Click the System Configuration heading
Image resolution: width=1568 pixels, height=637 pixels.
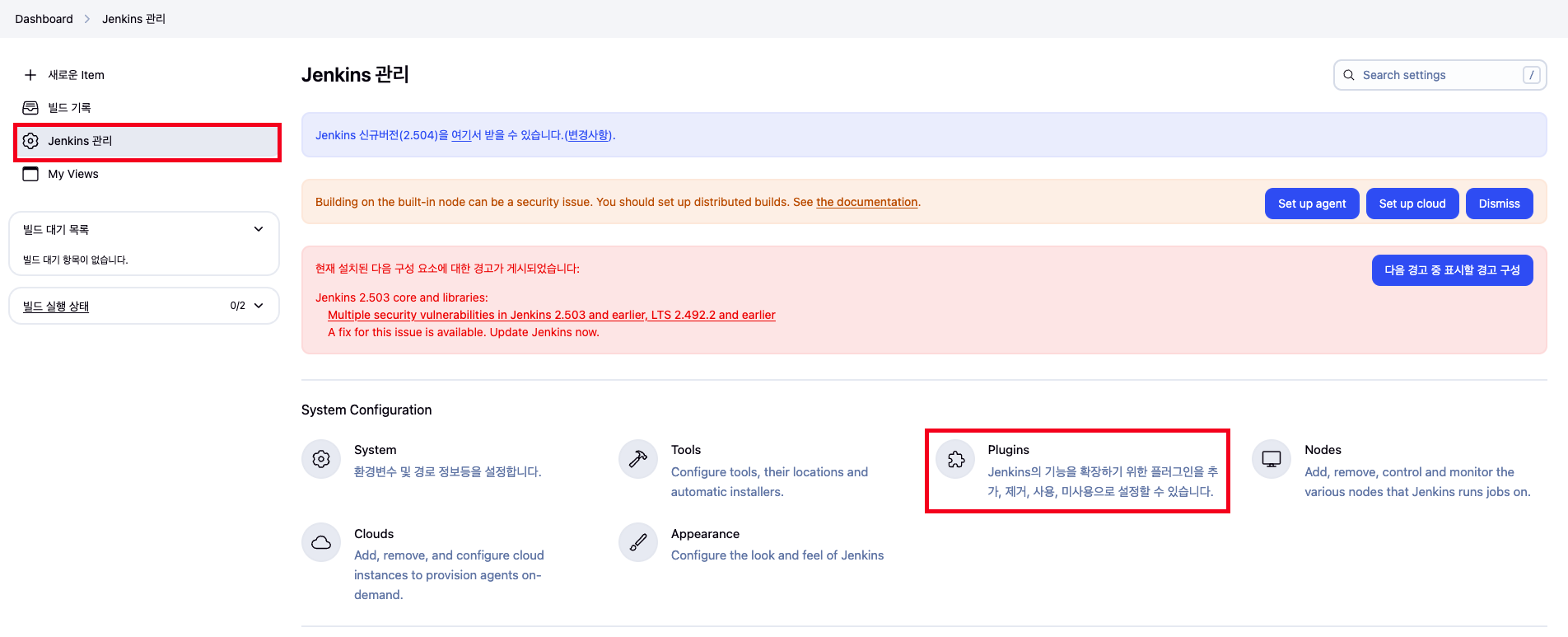point(366,410)
